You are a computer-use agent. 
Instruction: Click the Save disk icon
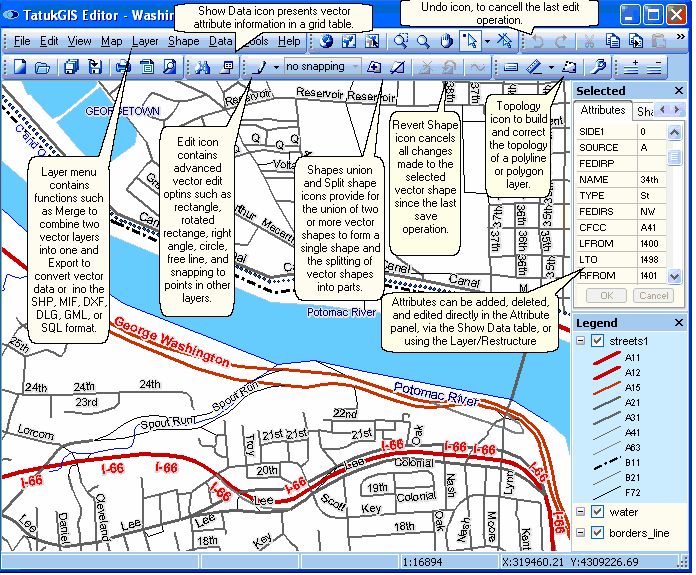click(x=95, y=67)
